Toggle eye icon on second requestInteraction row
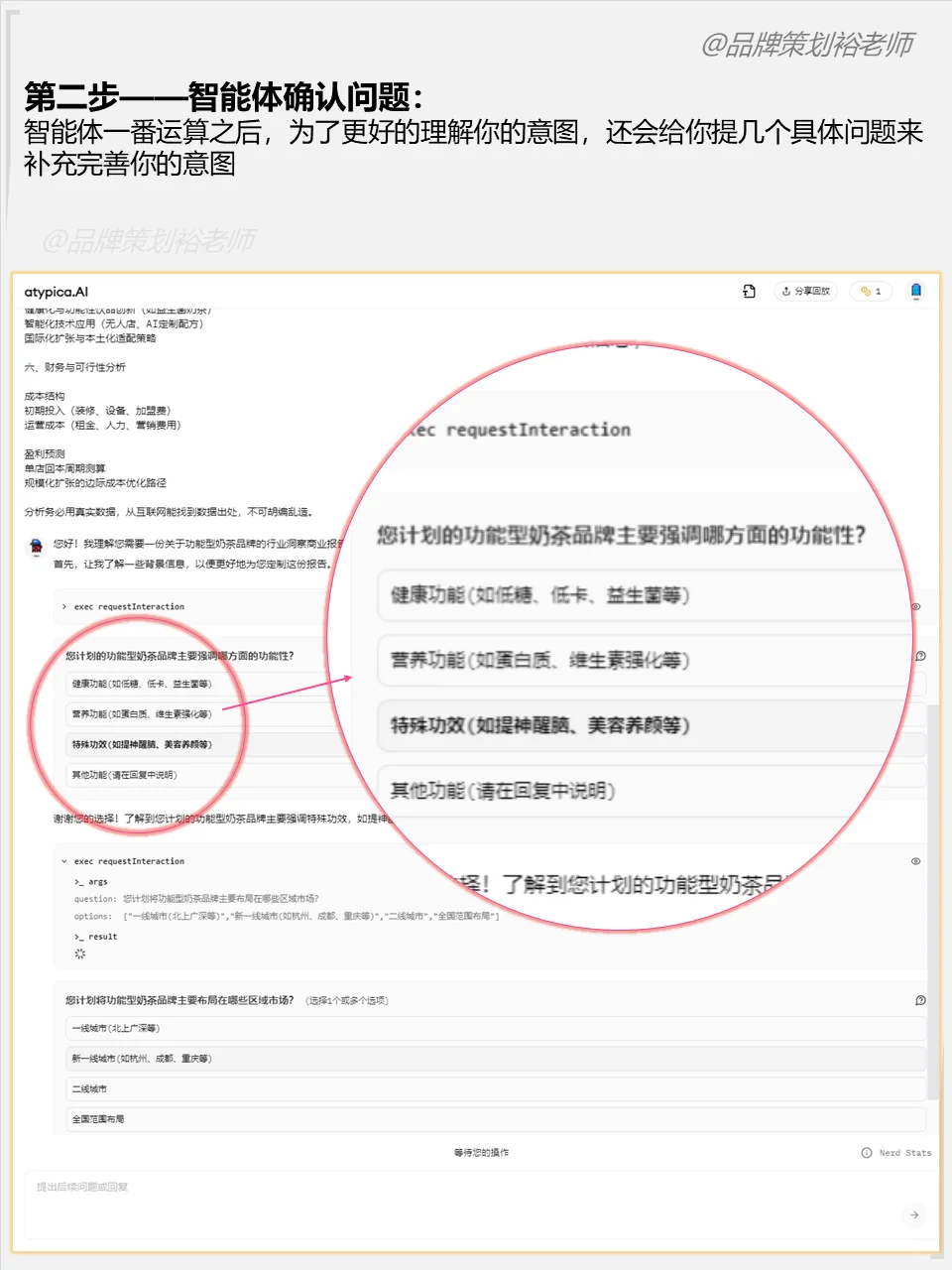The image size is (952, 1270). (915, 861)
